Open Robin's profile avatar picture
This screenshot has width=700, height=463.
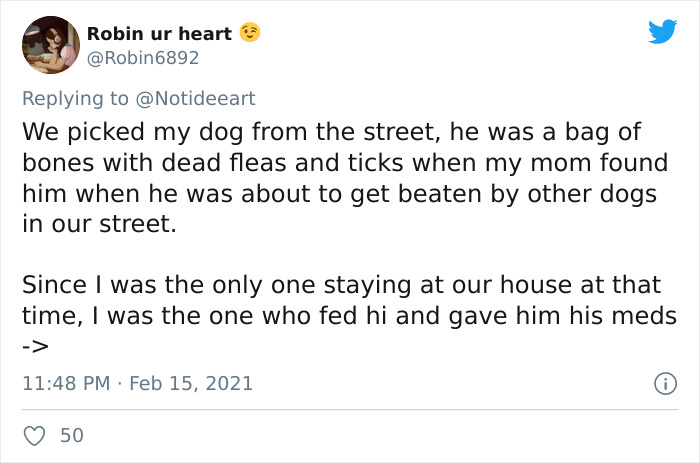[x=49, y=45]
